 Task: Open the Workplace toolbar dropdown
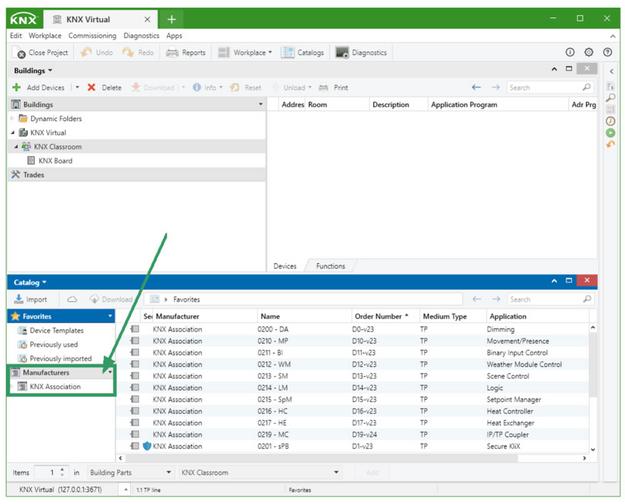[x=245, y=52]
